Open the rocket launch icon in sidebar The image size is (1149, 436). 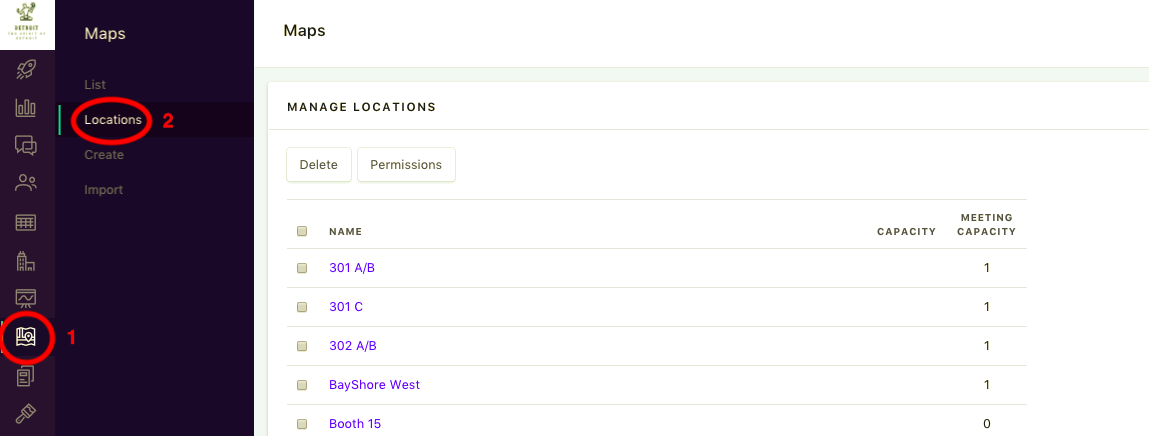click(26, 70)
